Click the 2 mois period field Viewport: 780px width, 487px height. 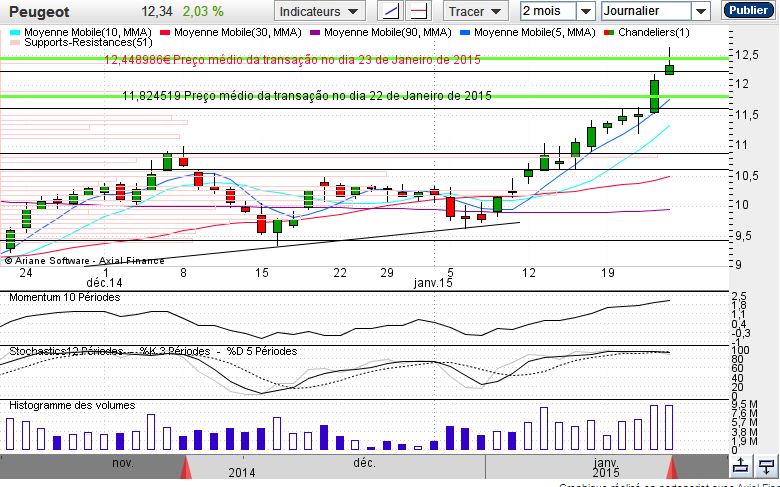pos(549,11)
